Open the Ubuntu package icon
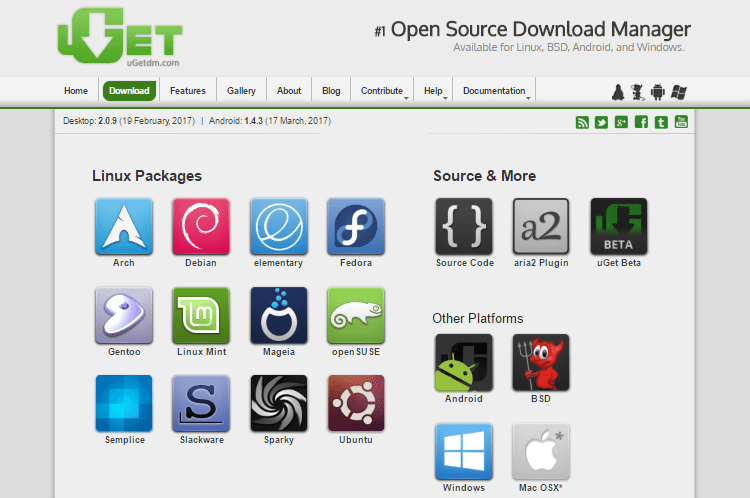This screenshot has width=750, height=498. [356, 403]
